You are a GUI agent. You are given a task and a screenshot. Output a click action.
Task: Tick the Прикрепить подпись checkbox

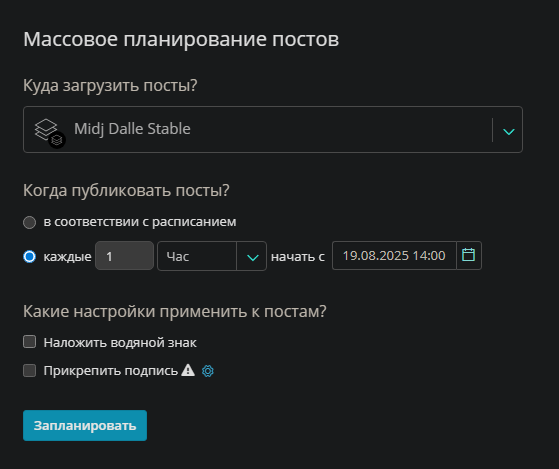point(30,370)
